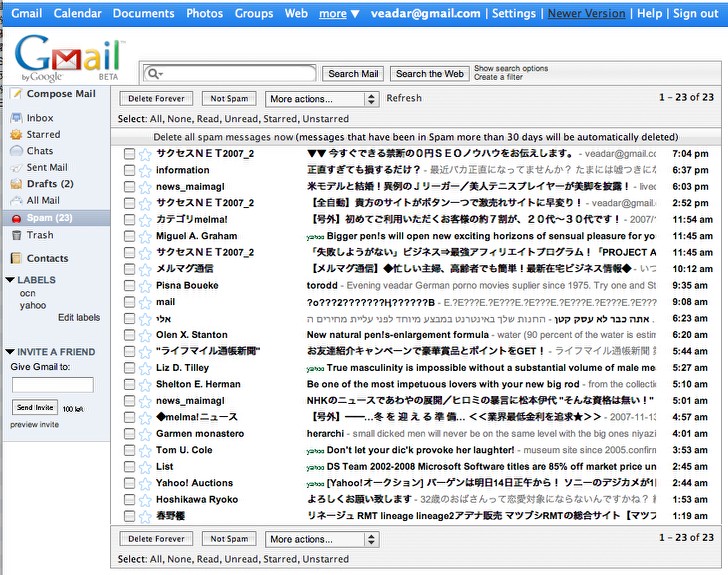Click the Chats bubble icon
This screenshot has width=728, height=575.
click(16, 151)
